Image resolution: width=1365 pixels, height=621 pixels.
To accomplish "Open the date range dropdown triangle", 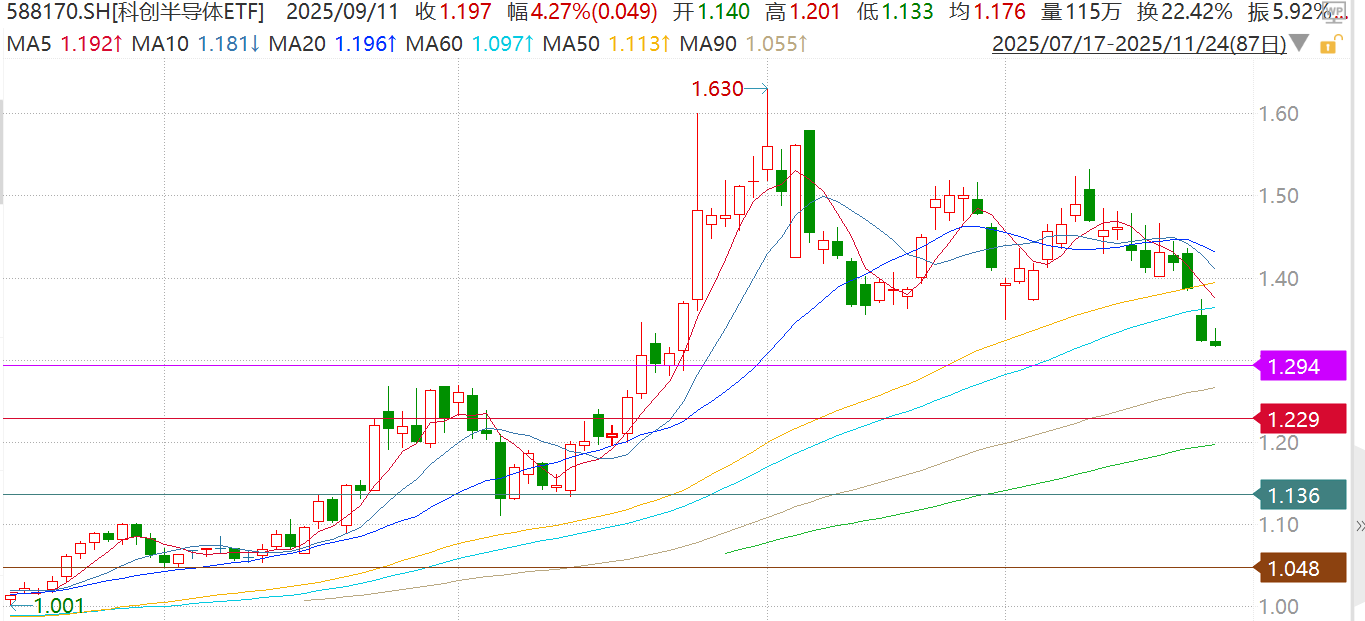I will pos(1299,44).
